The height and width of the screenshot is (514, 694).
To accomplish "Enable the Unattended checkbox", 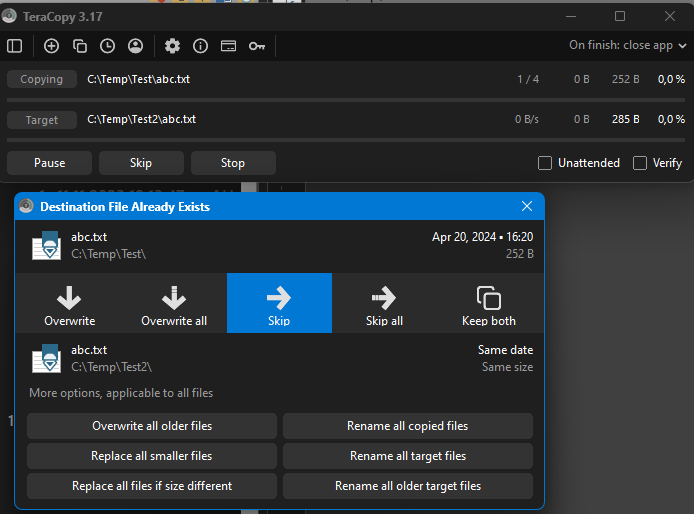I will point(545,163).
